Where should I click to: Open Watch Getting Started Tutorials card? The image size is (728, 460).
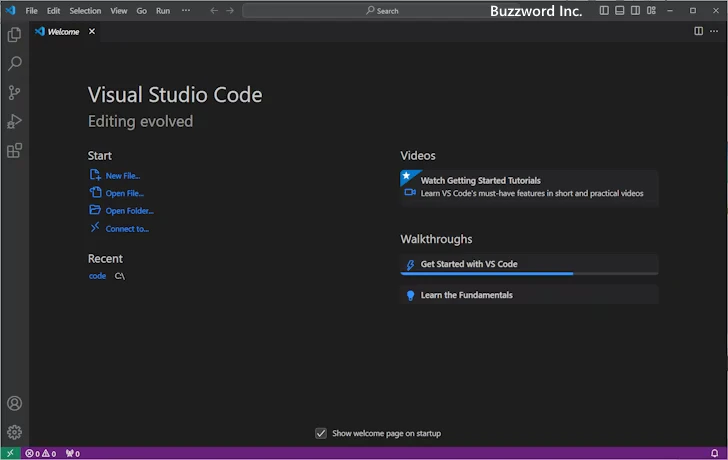(x=529, y=187)
